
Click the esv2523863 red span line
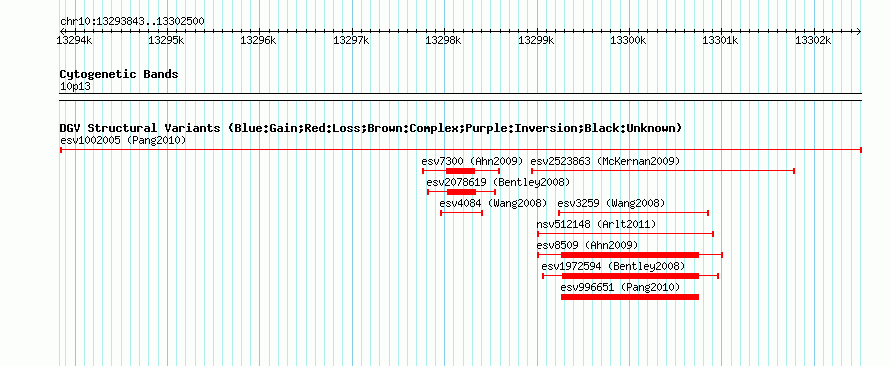663,171
